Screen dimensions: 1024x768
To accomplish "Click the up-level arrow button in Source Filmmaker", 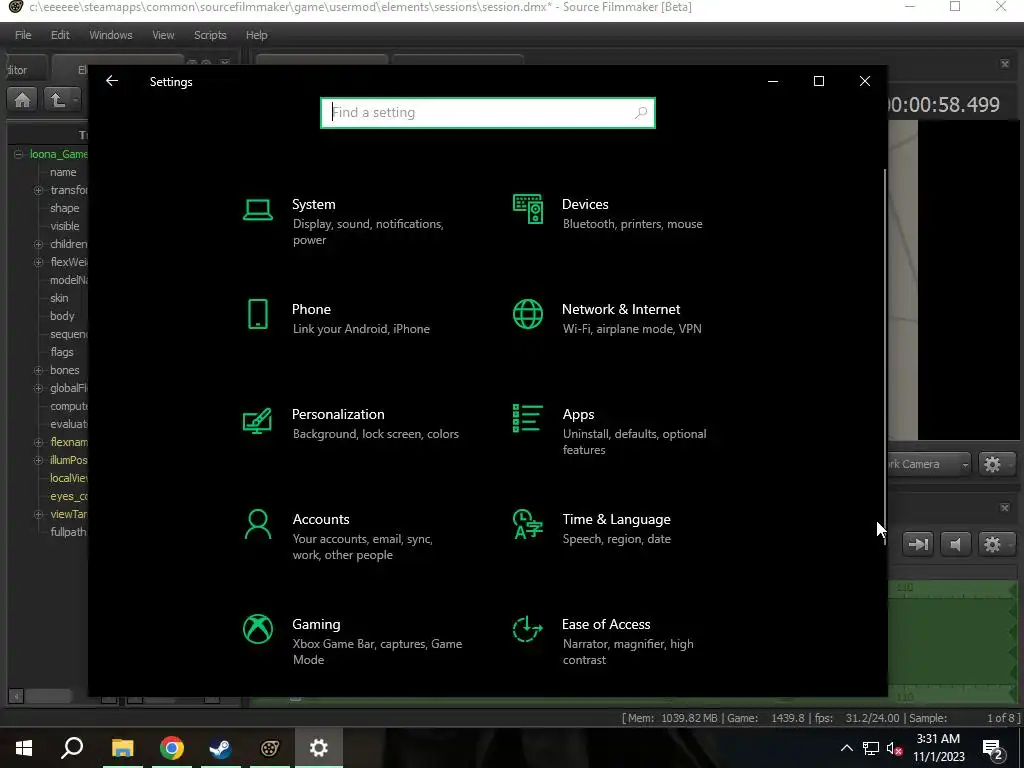I will (60, 100).
